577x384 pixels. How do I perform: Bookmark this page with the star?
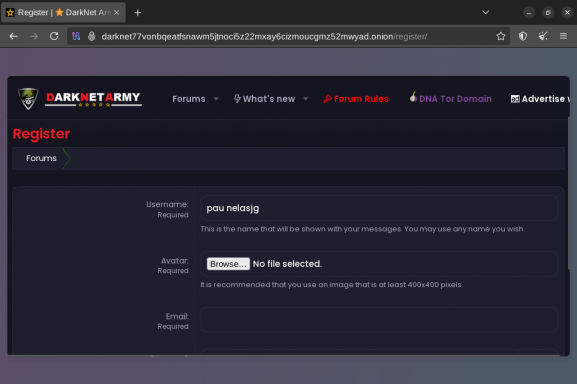pyautogui.click(x=500, y=36)
